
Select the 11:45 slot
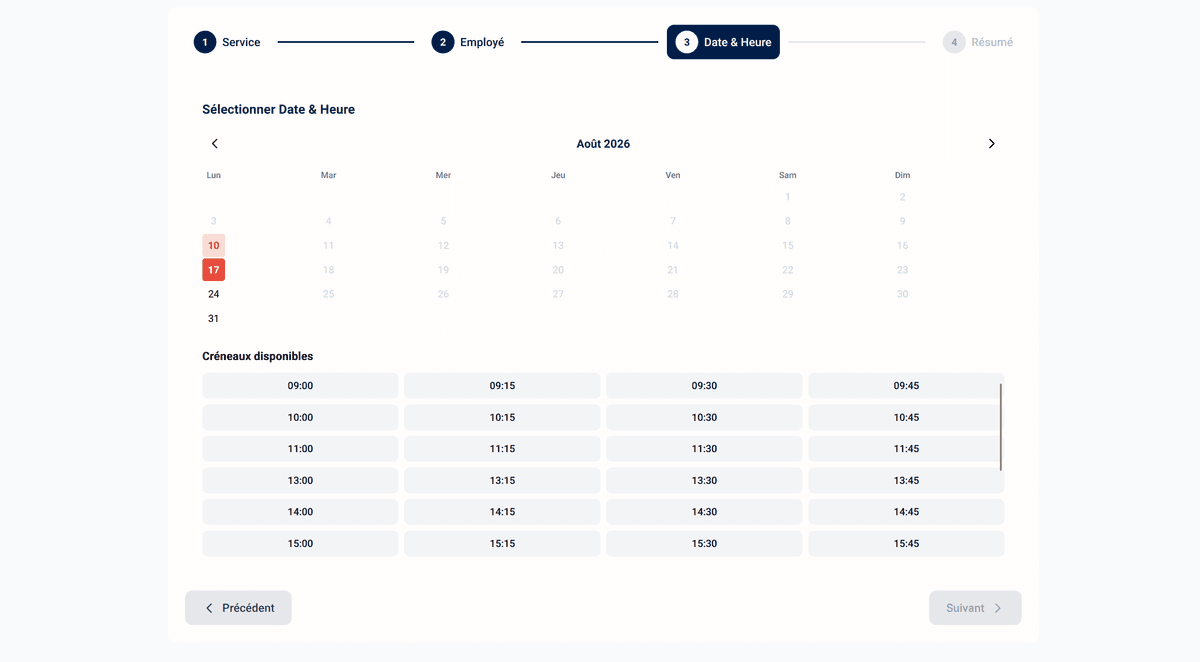point(906,449)
